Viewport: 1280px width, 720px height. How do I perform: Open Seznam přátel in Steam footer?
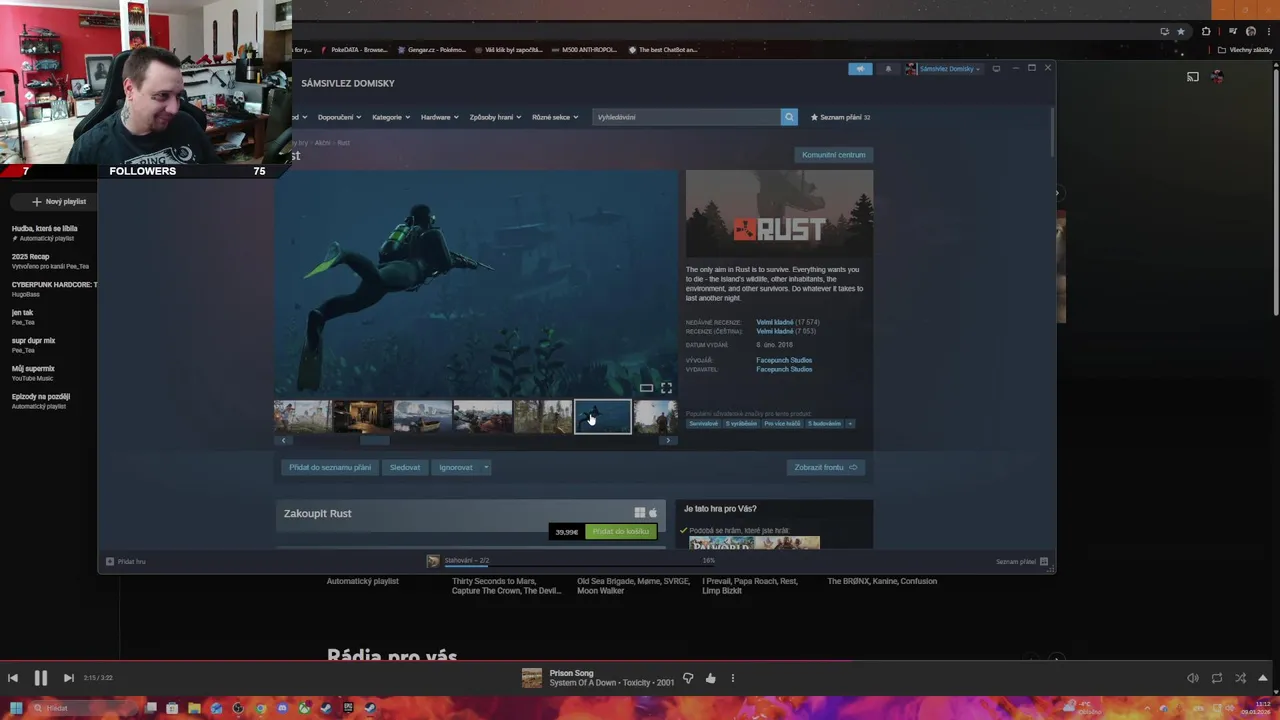[1022, 562]
